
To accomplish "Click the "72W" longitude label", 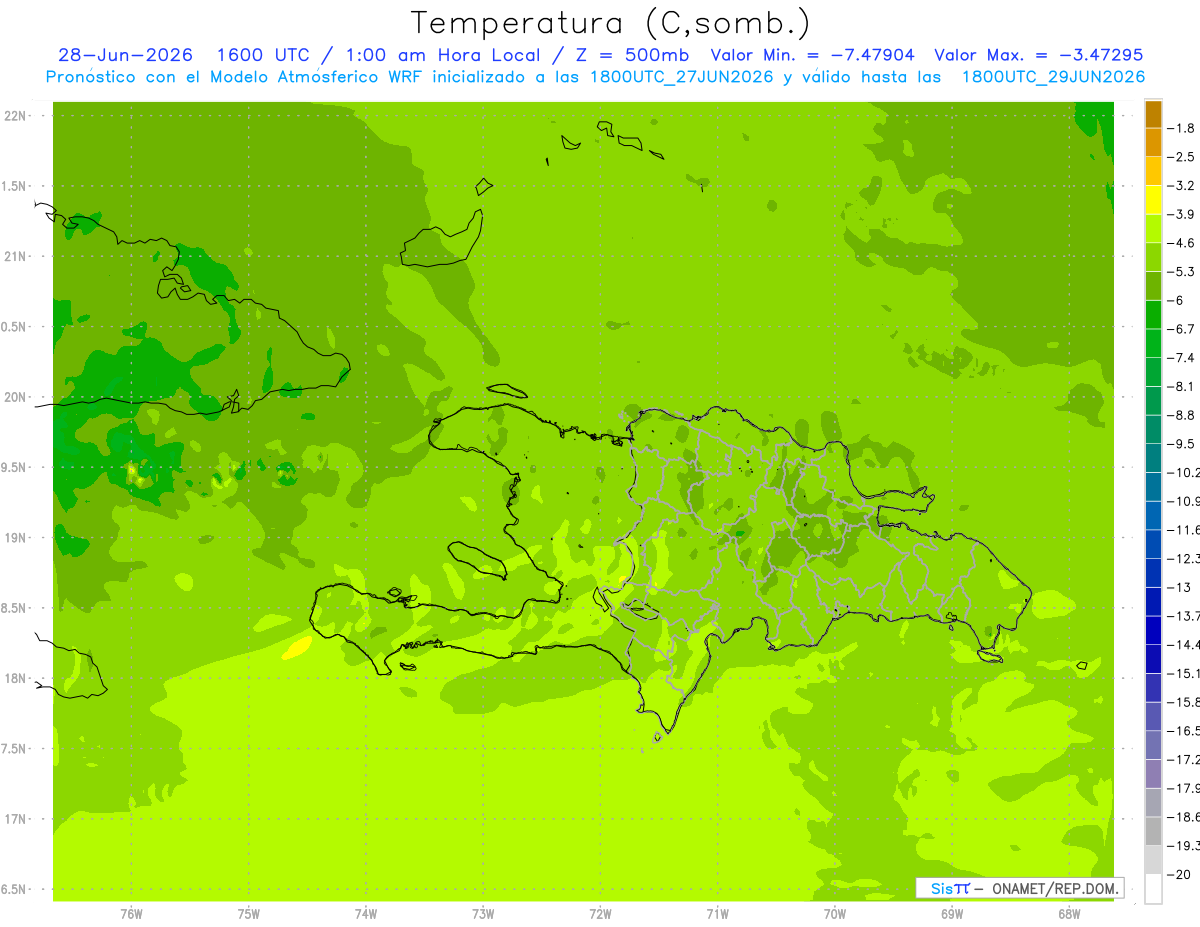I will tap(600, 913).
